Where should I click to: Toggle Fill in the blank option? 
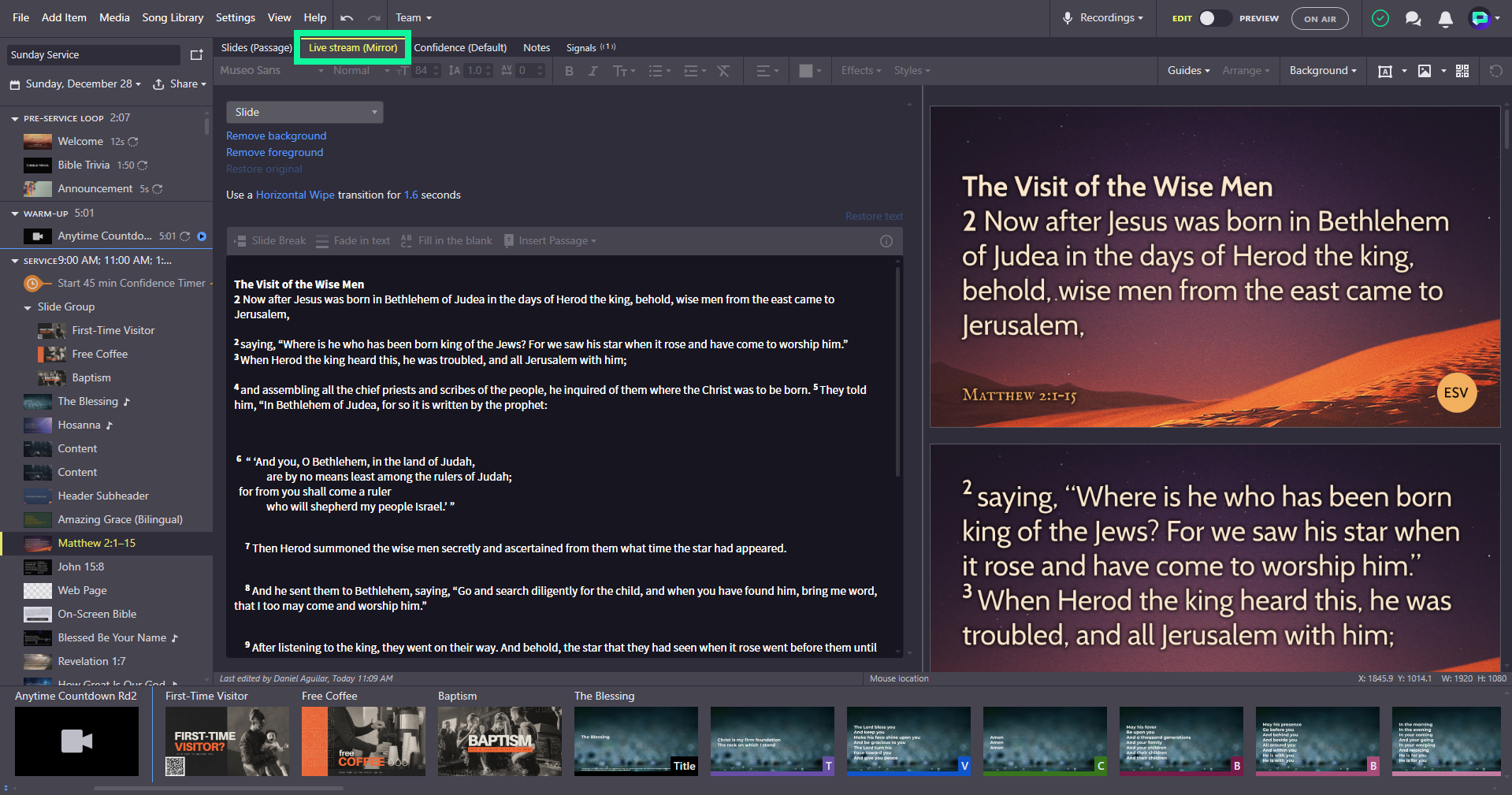pyautogui.click(x=446, y=241)
